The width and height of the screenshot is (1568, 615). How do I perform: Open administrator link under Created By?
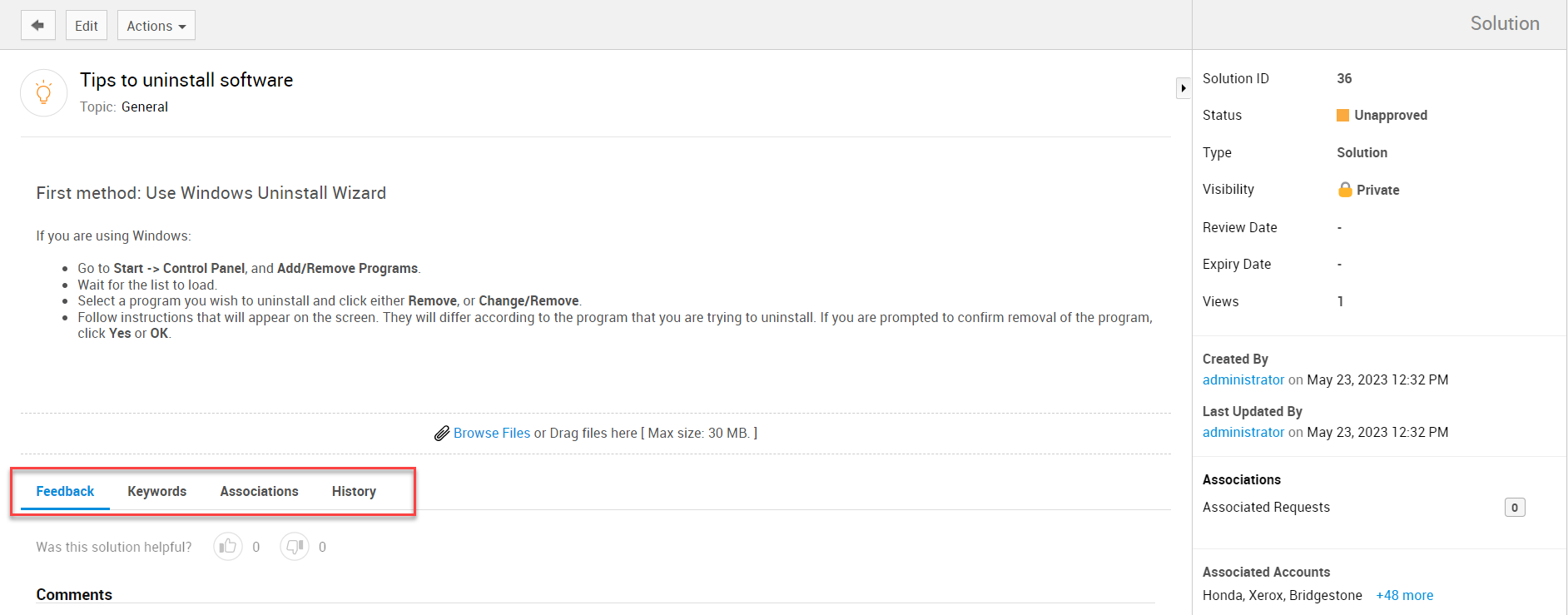(x=1243, y=379)
